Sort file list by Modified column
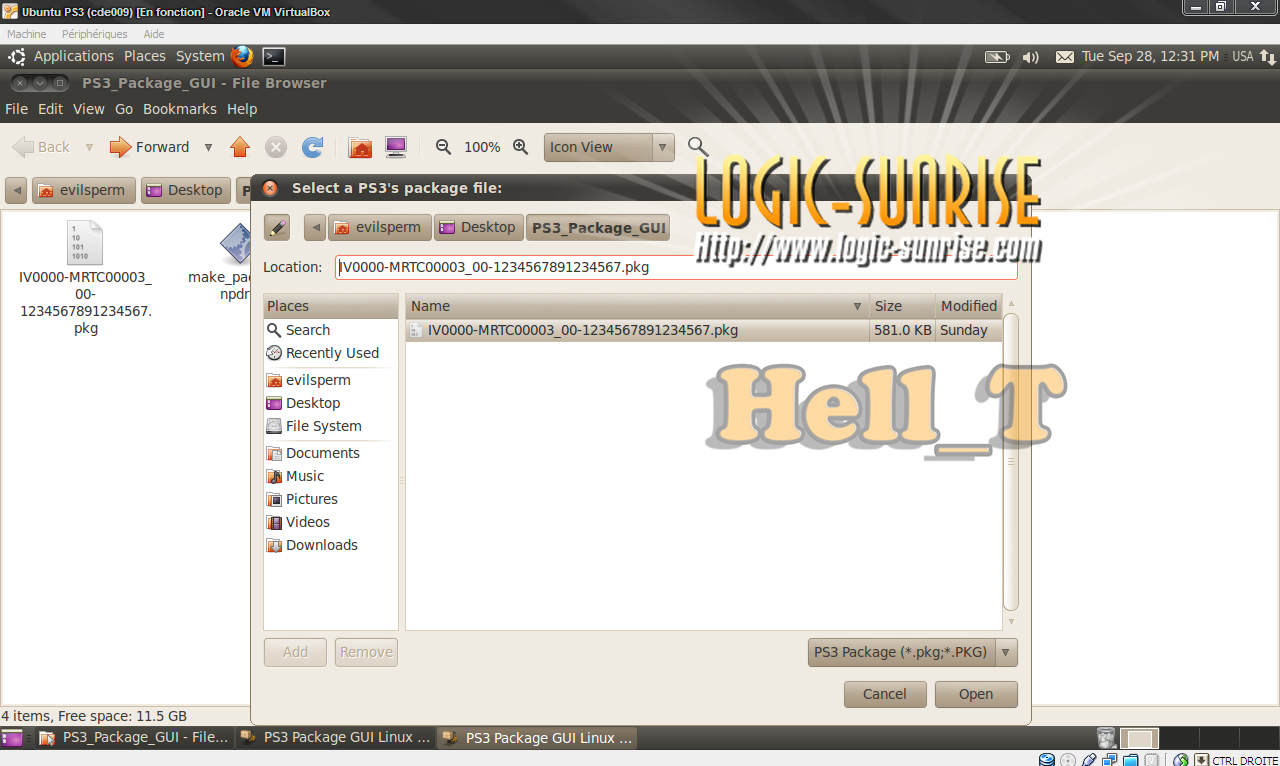The width and height of the screenshot is (1280, 766). click(x=968, y=306)
